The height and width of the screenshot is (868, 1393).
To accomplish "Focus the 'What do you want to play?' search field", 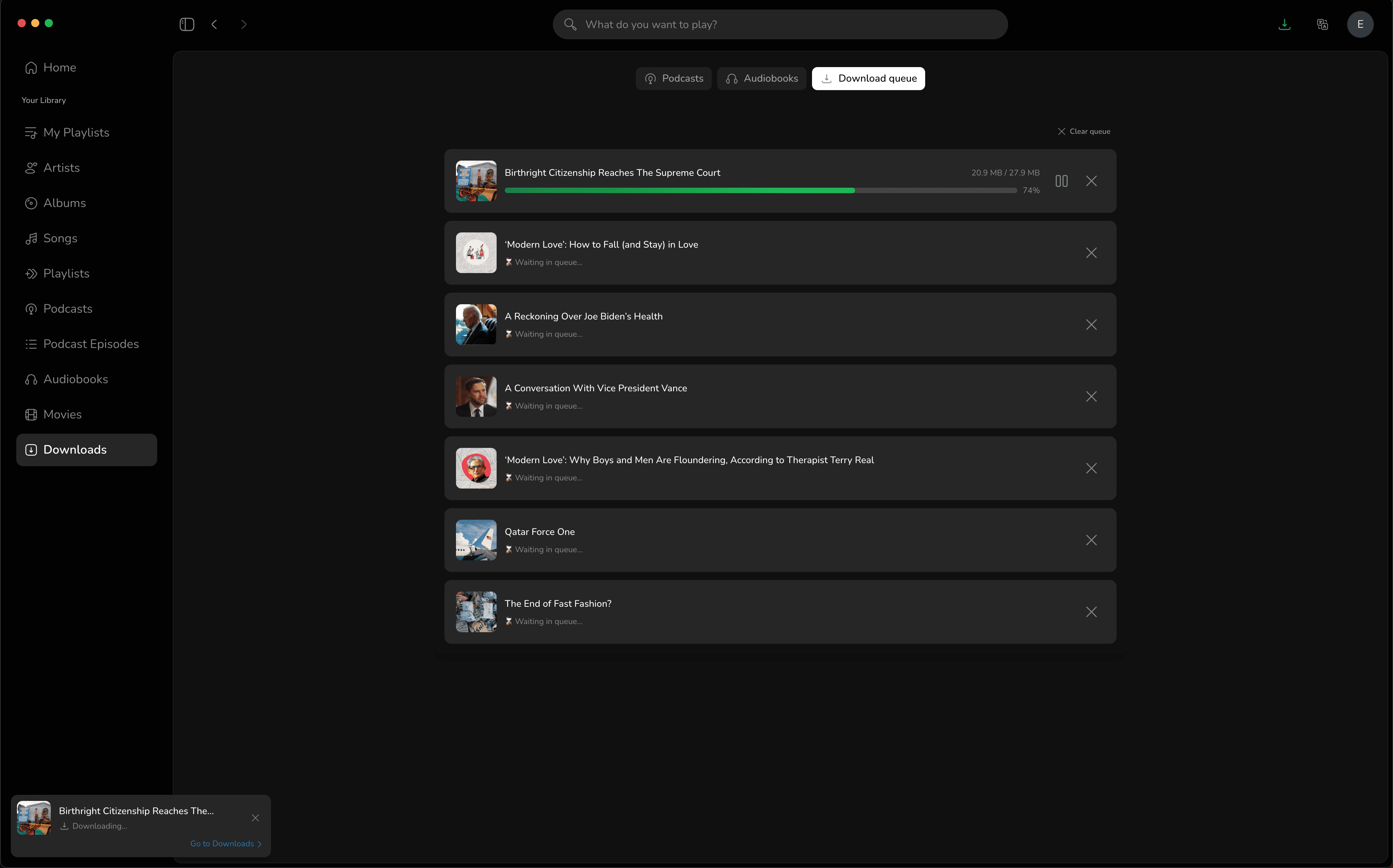I will [780, 24].
